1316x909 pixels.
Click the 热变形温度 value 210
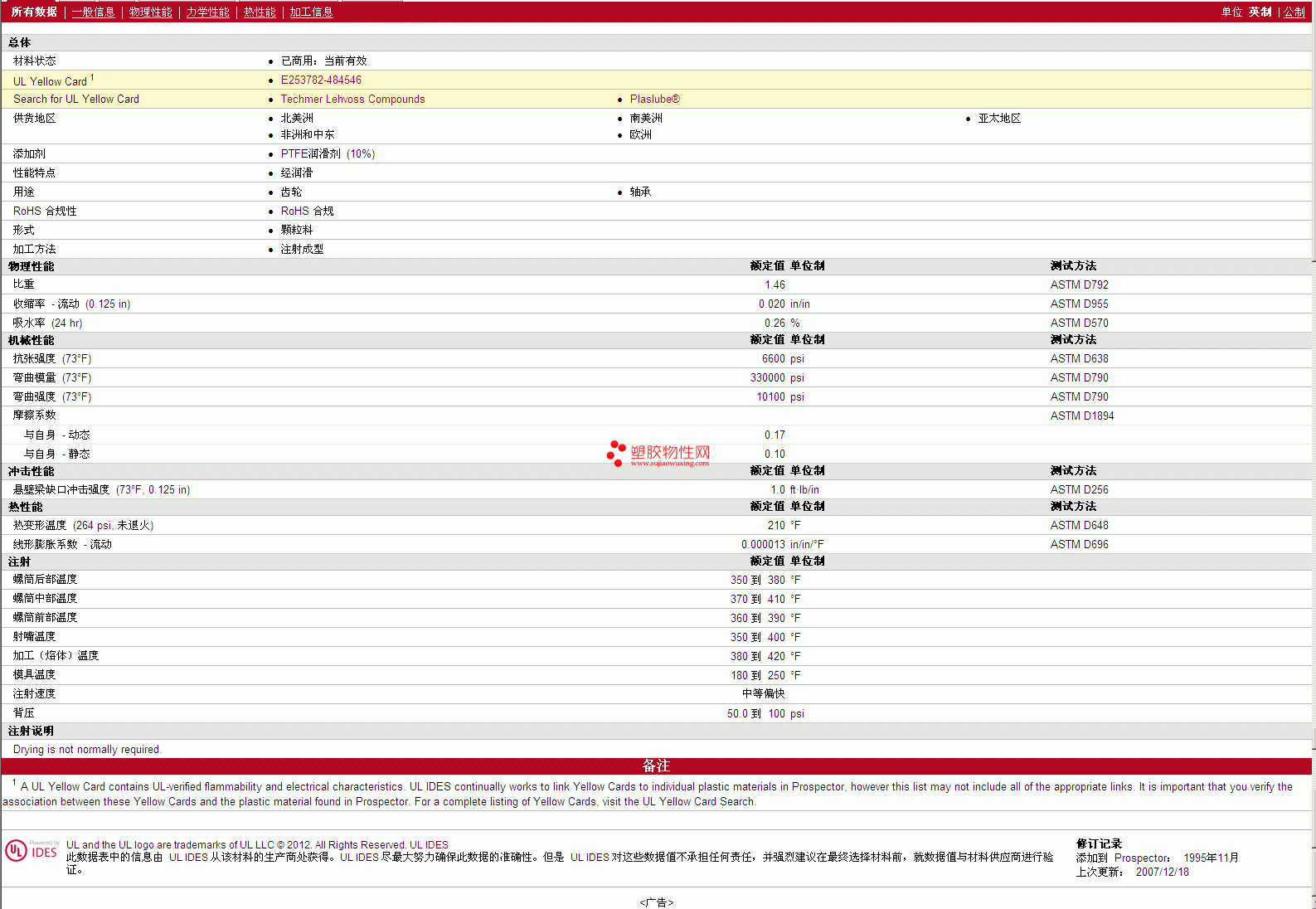click(776, 525)
